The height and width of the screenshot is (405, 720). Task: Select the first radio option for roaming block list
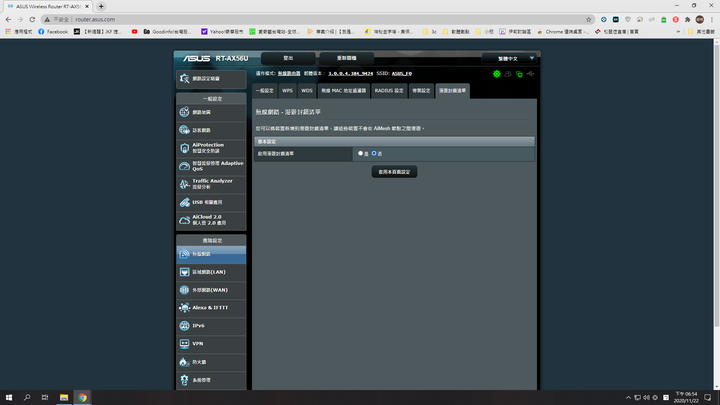[x=360, y=153]
